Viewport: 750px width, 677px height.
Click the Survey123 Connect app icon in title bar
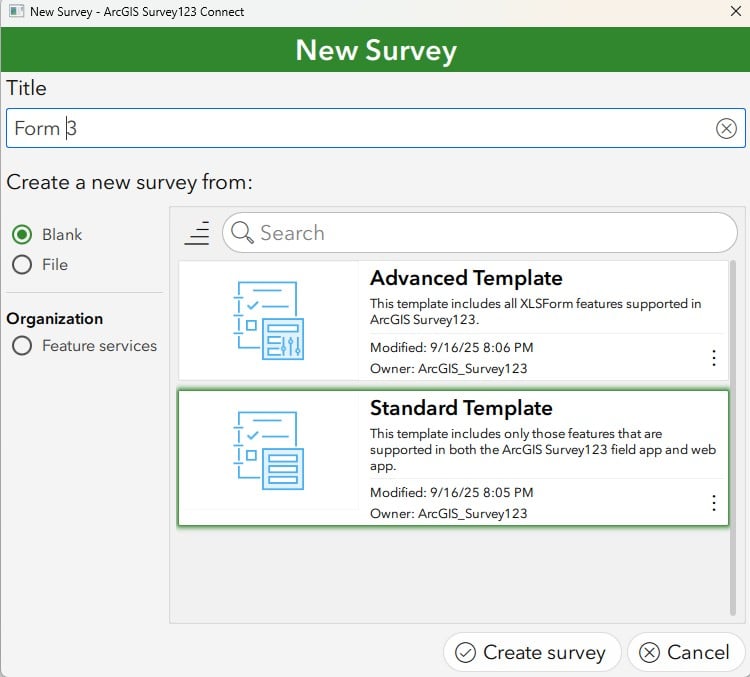point(16,11)
